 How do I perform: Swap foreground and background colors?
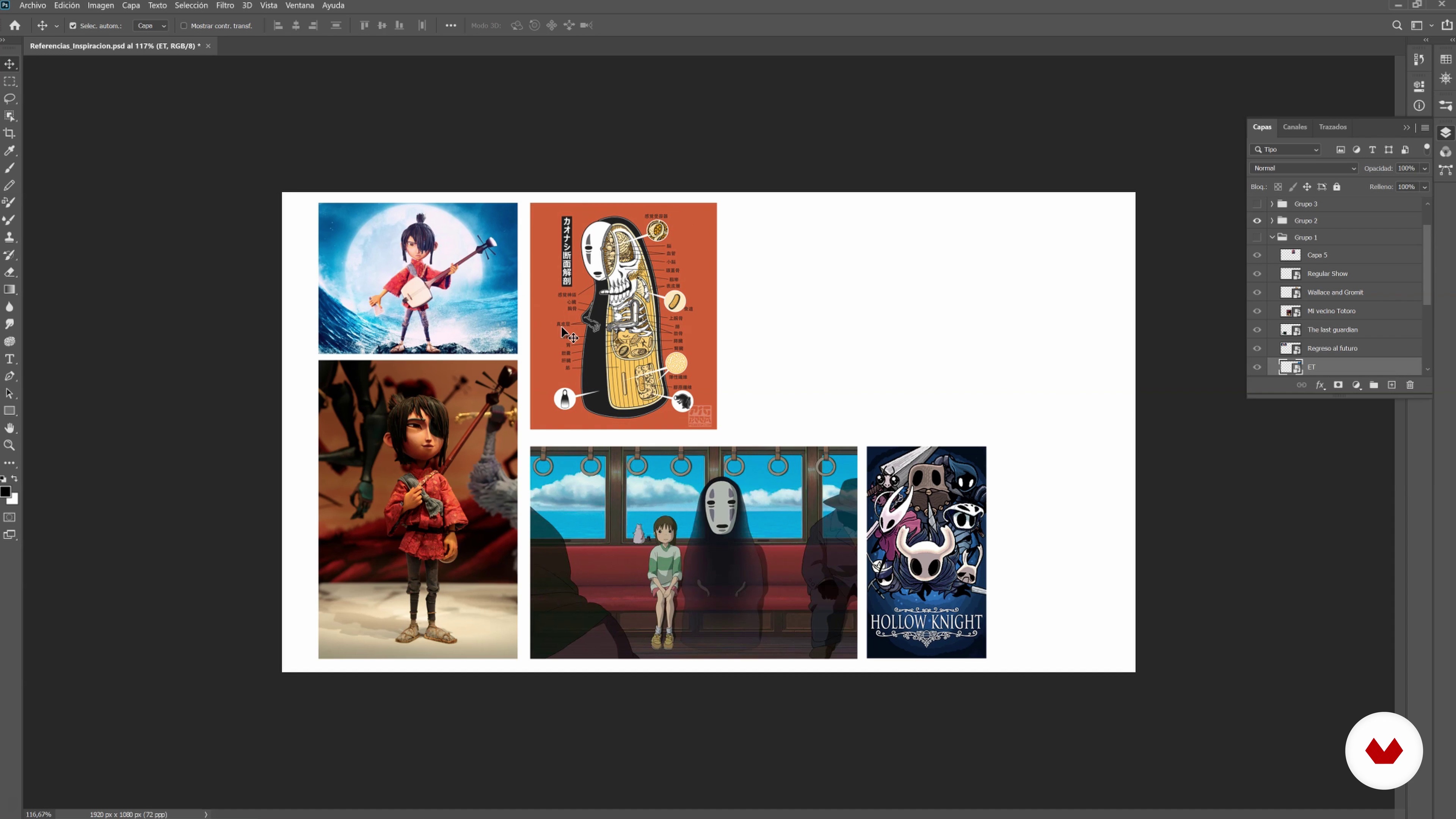[x=15, y=479]
